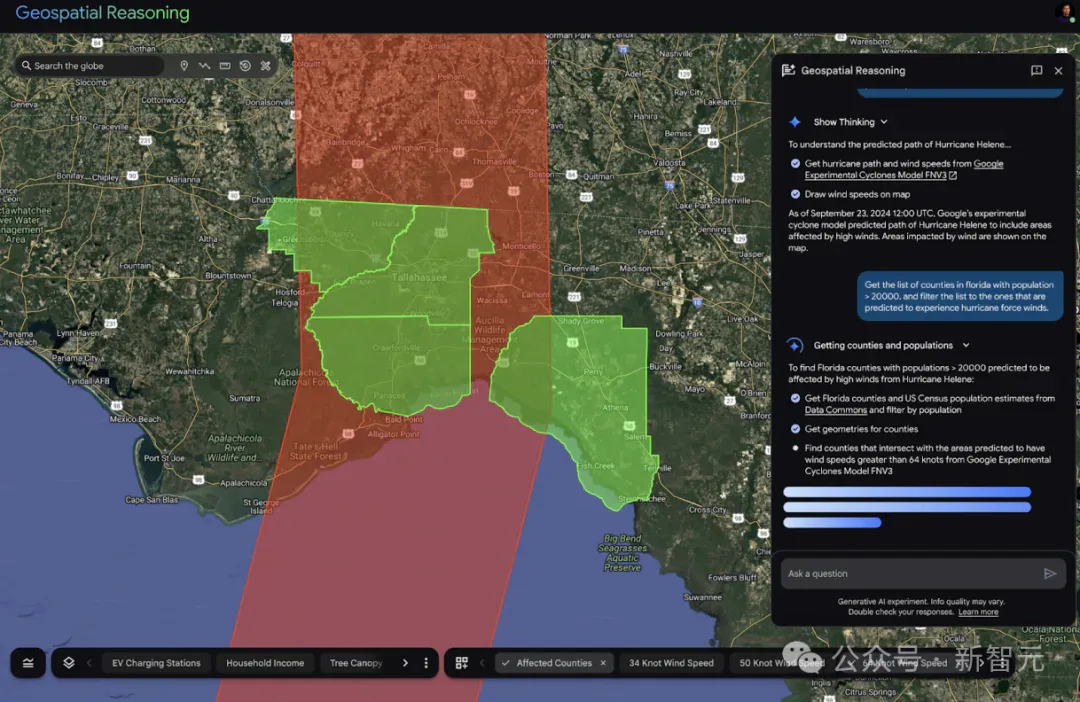
Task: Close the Geospatial Reasoning panel
Action: tap(1059, 70)
